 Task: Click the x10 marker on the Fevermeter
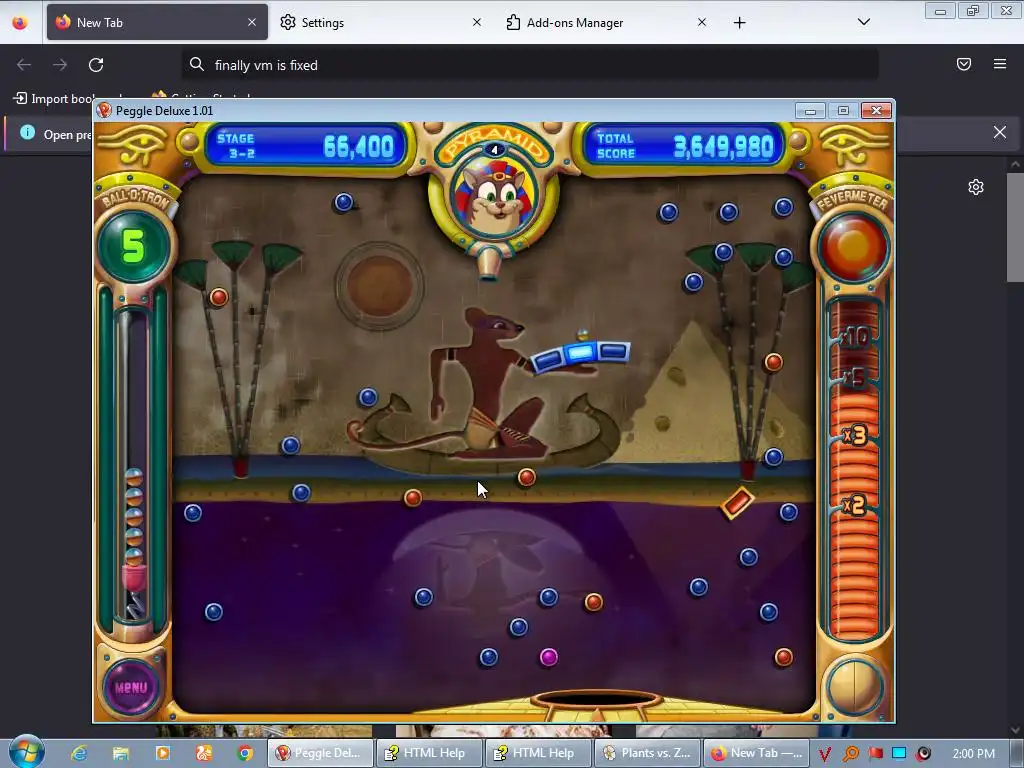[855, 337]
